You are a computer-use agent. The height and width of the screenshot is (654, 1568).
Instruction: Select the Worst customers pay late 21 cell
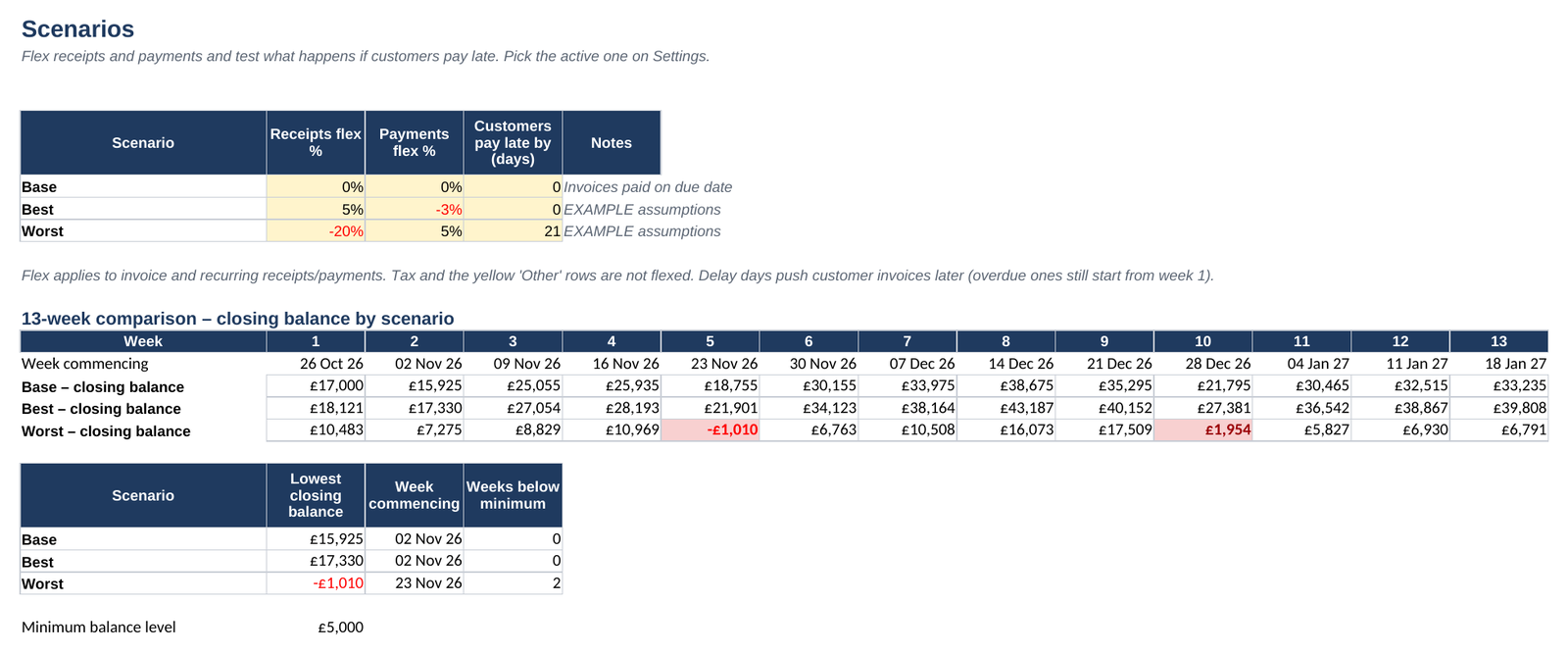(x=514, y=230)
